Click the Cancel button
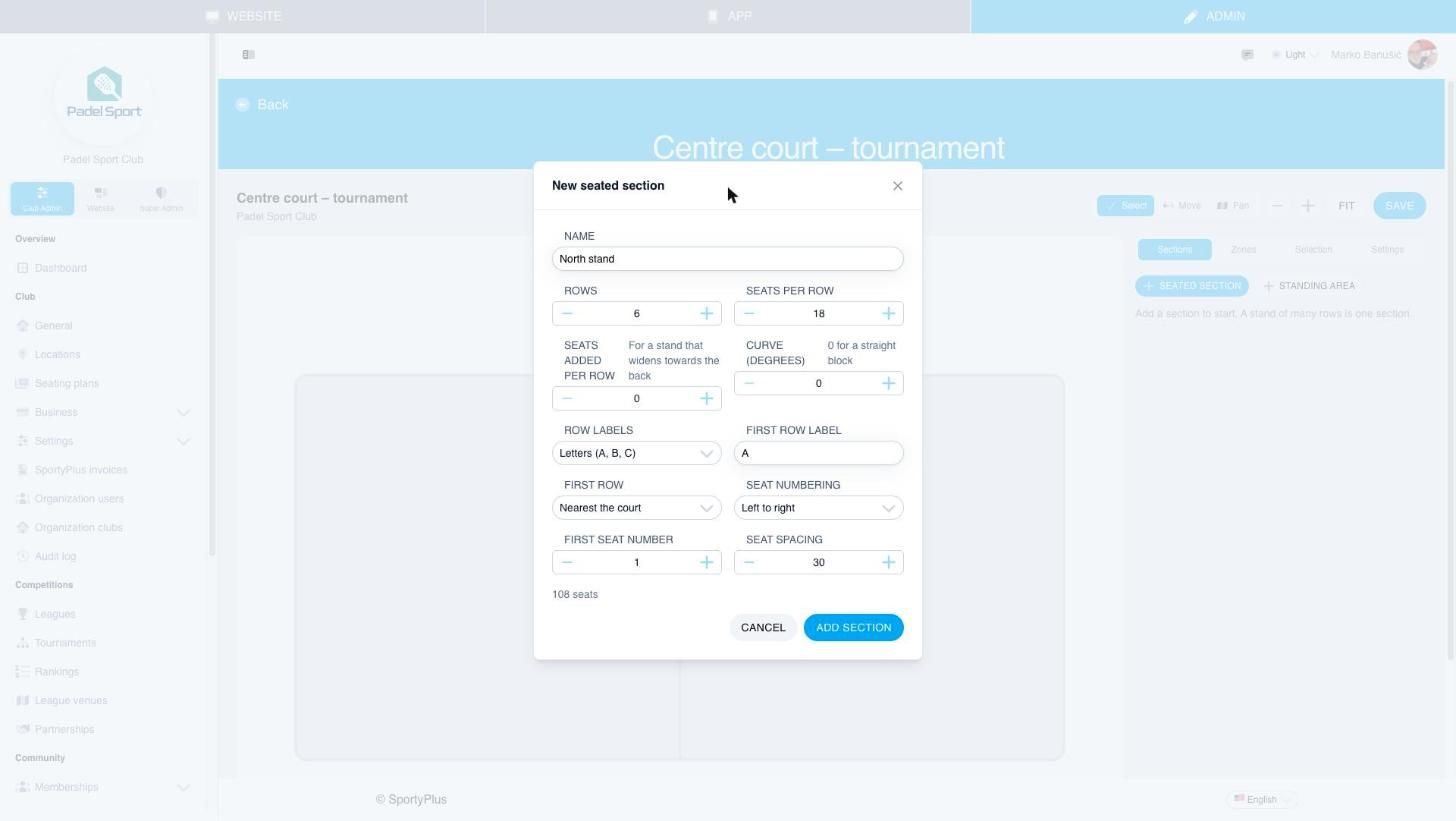This screenshot has height=821, width=1456. 763,628
